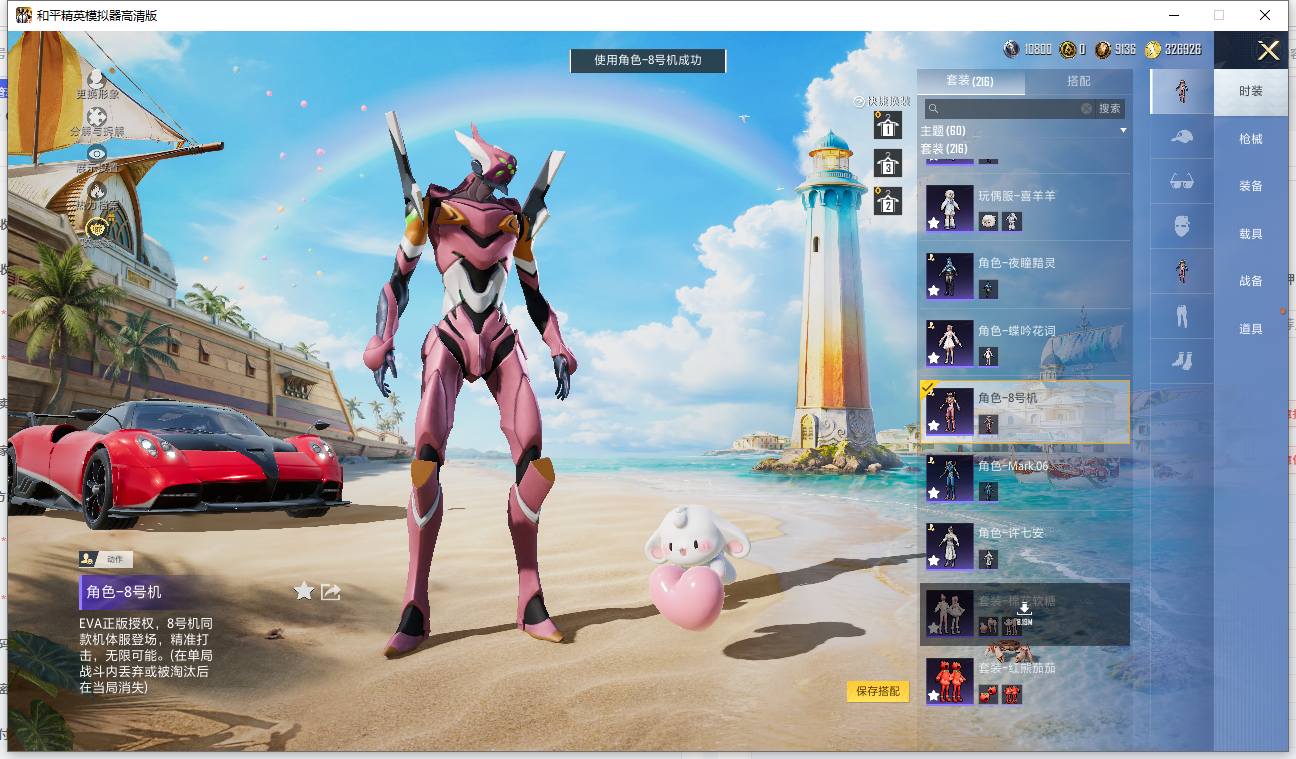Select the fifth body-figure category icon
1296x759 pixels.
tap(1182, 271)
